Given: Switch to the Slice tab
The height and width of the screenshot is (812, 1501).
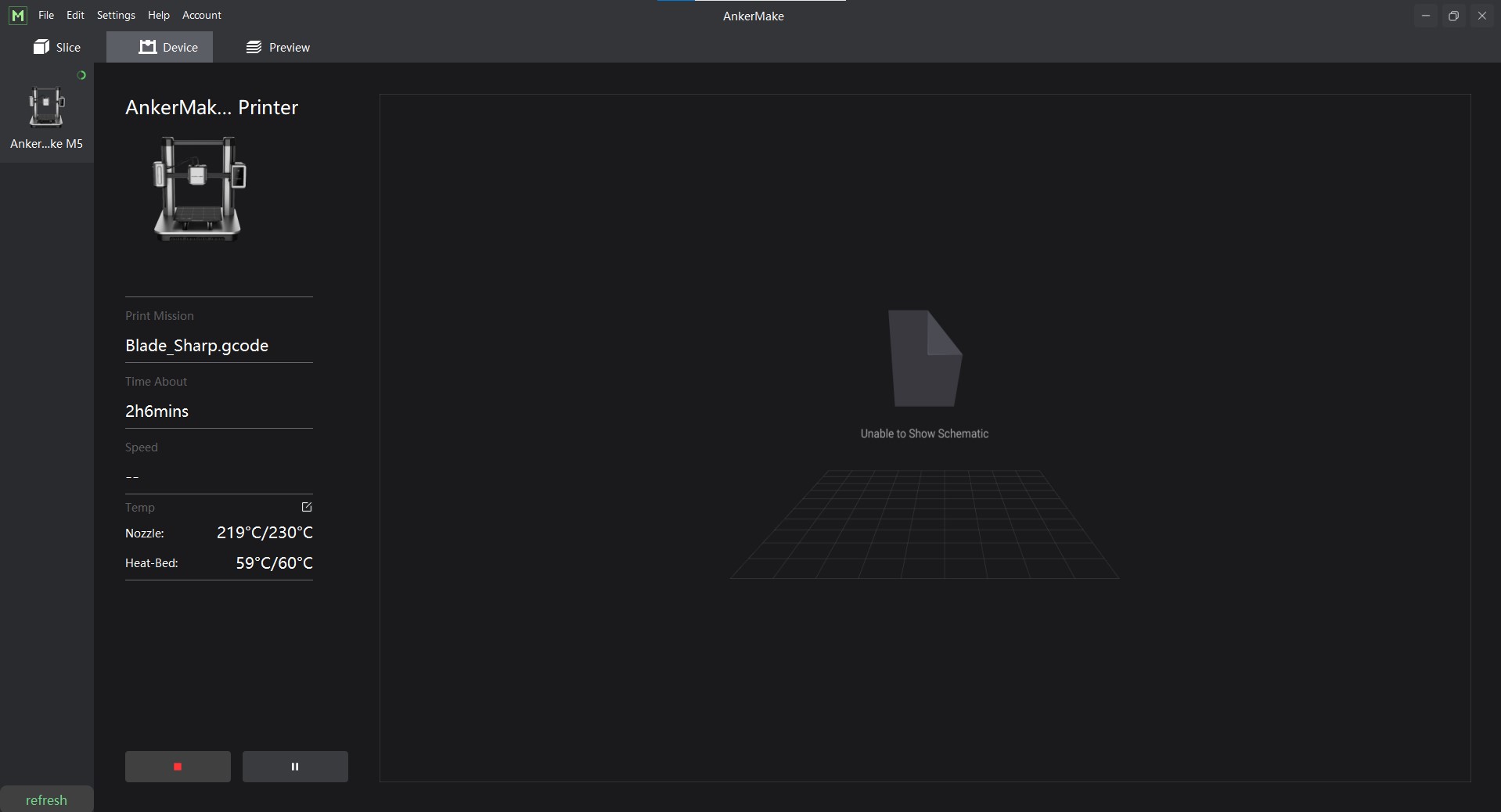Looking at the screenshot, I should coord(57,47).
